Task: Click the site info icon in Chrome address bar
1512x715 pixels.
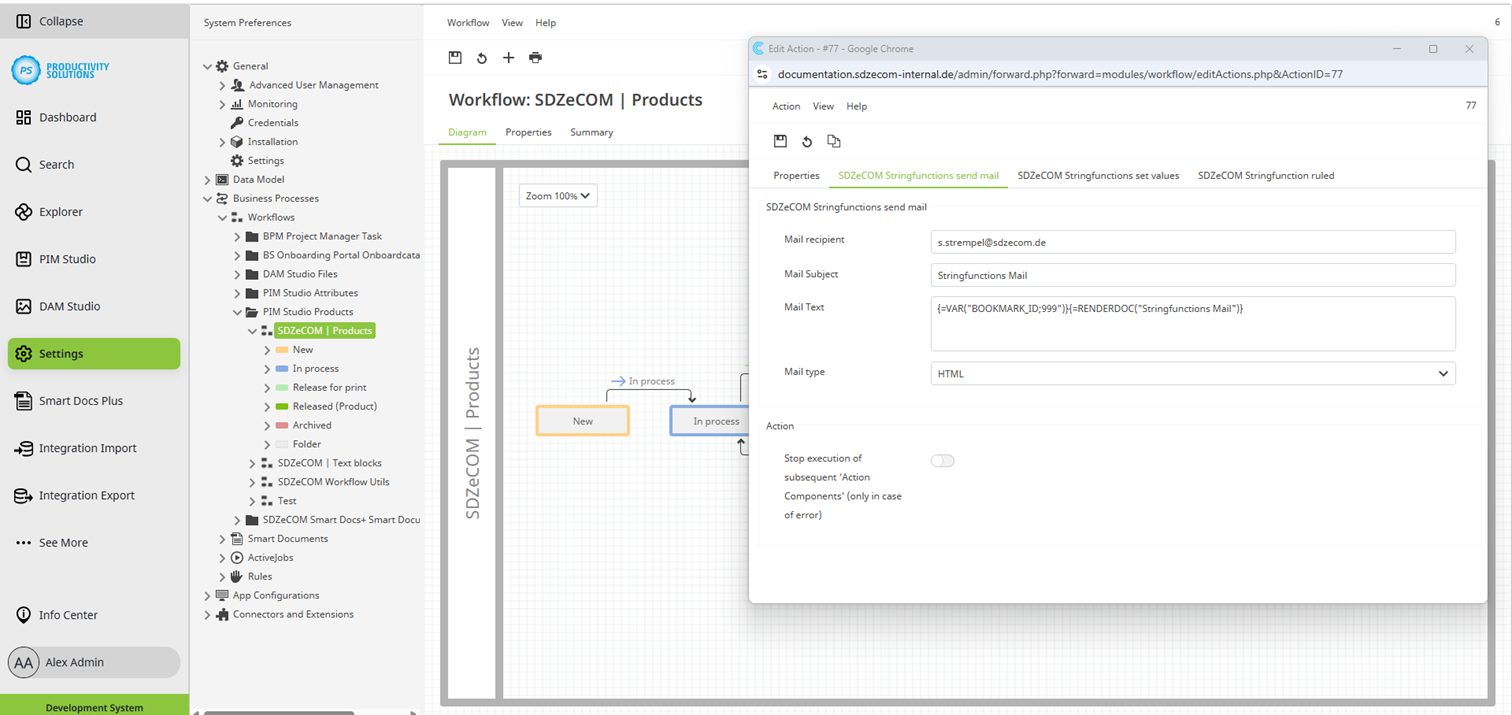Action: coord(762,74)
